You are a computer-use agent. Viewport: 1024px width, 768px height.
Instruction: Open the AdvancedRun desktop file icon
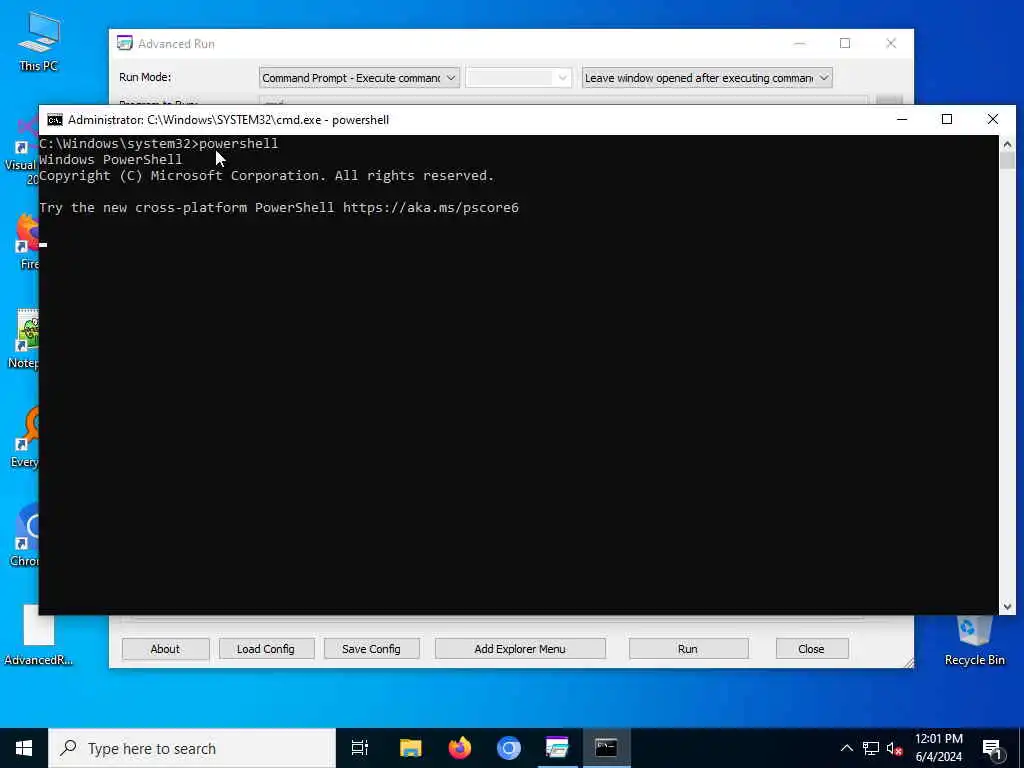pos(38,635)
